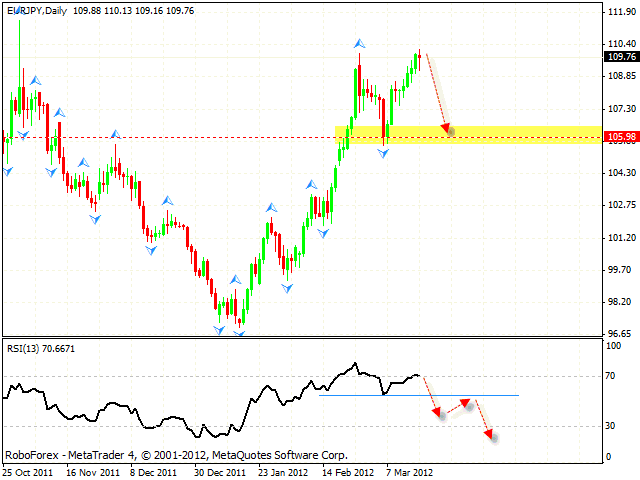The image size is (640, 480).
Task: Click the lowest red arrowhead in the RSI panel
Action: click(488, 434)
